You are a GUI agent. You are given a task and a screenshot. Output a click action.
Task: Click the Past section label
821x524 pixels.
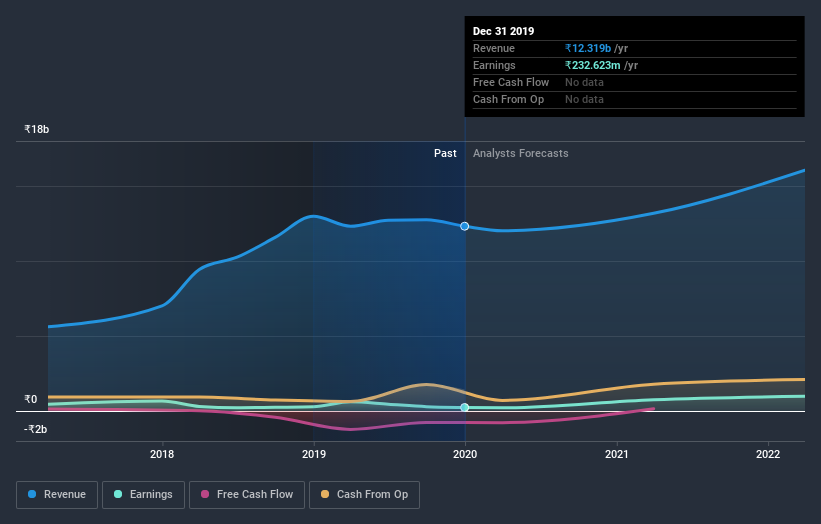coord(445,153)
